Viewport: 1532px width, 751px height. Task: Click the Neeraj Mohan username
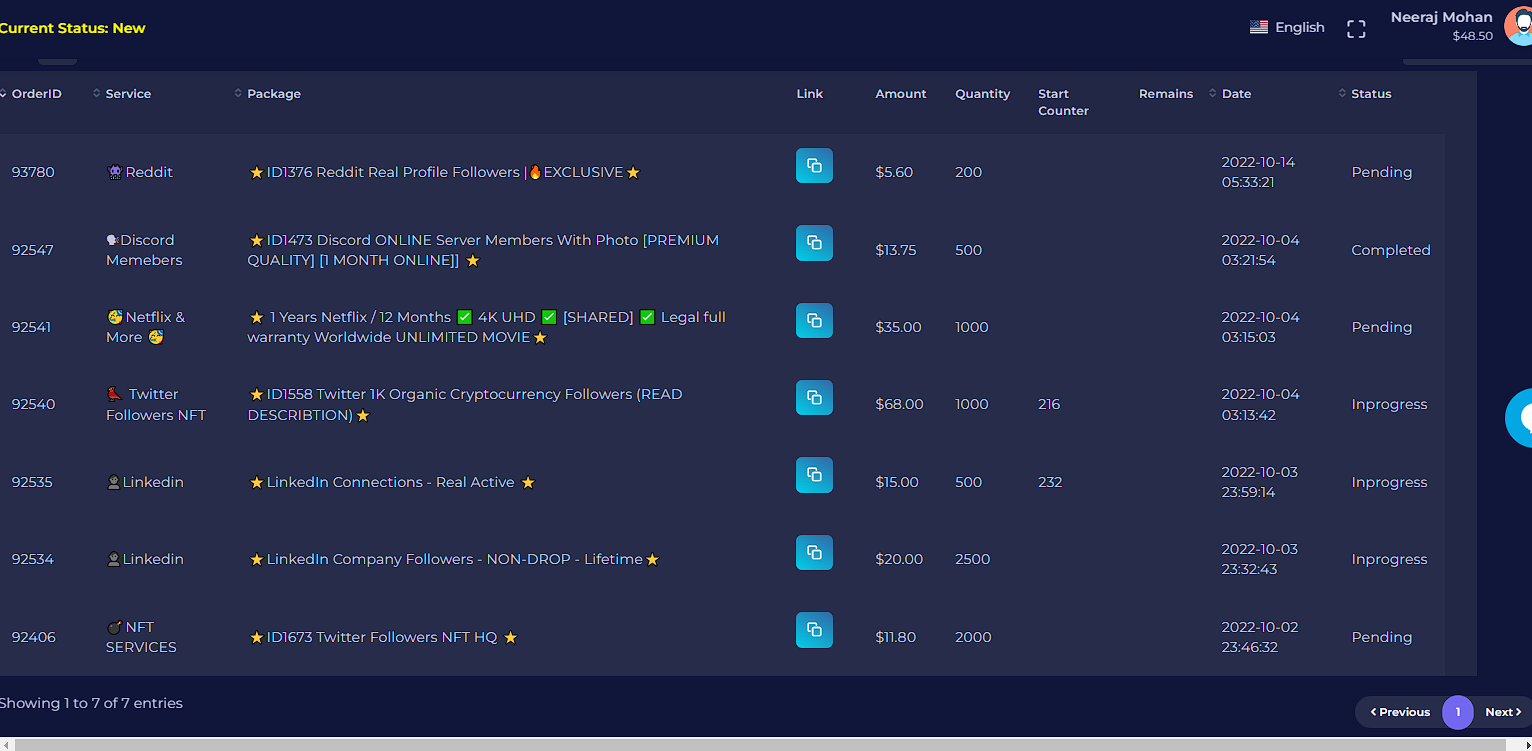pyautogui.click(x=1441, y=16)
